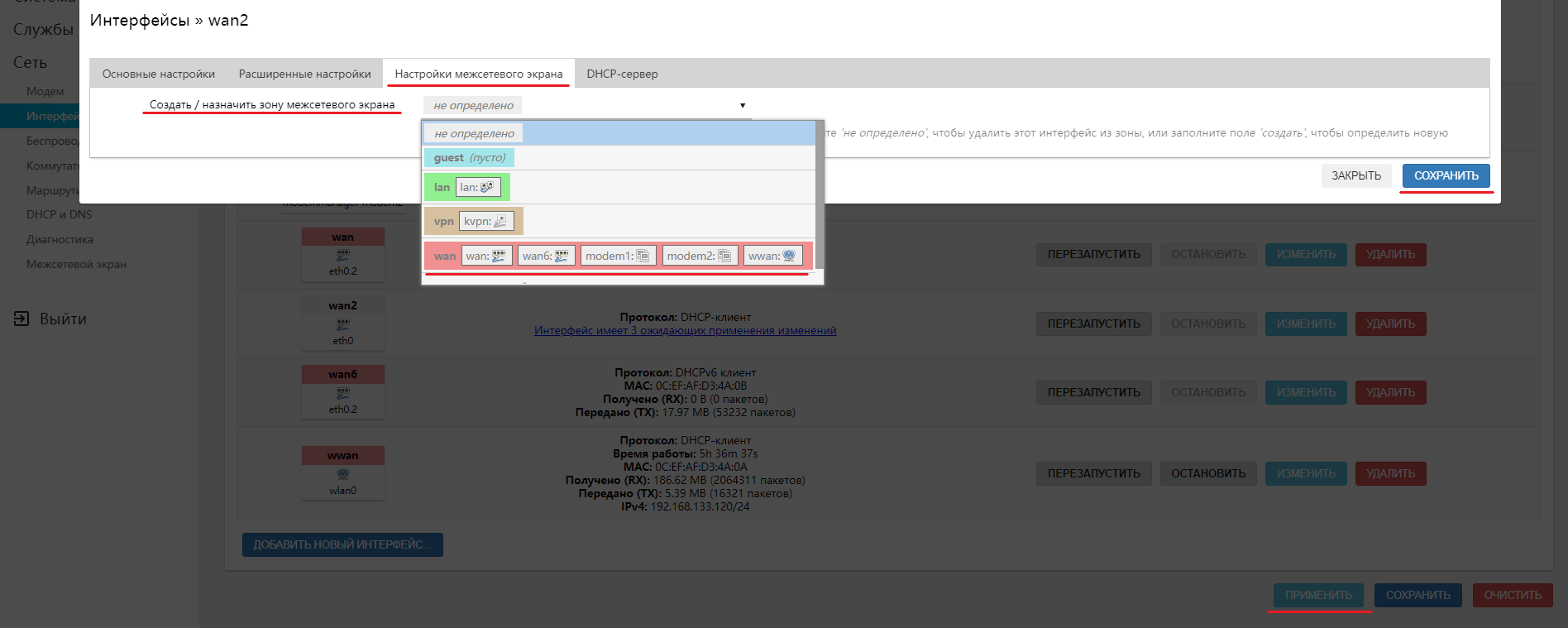Click ИЗМЕНИТЬ for wwan interface
The image size is (1568, 628).
pos(1306,473)
